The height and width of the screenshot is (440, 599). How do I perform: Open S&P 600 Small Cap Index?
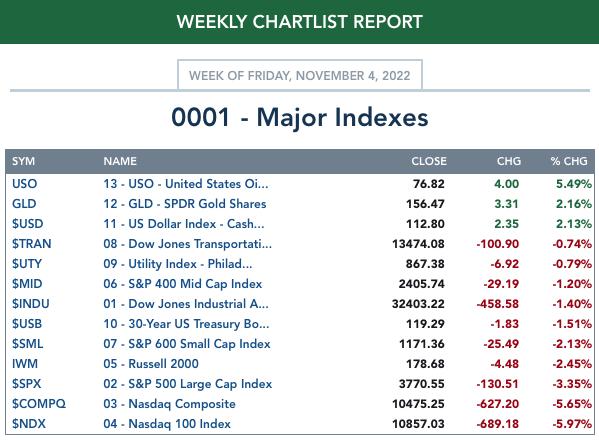click(186, 344)
